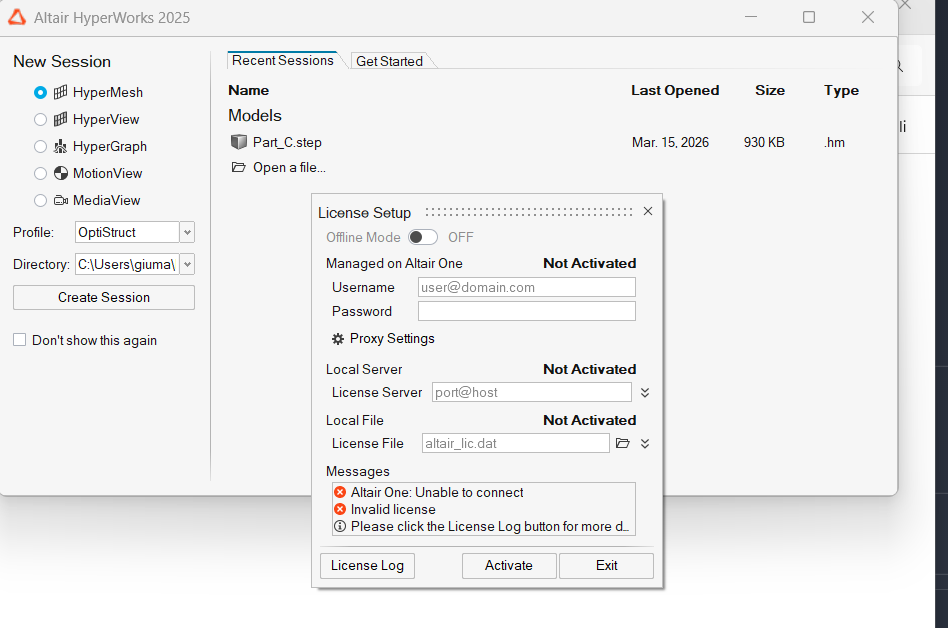Click the HyperMesh grid icon
Screen dimensions: 948x628
click(x=60, y=92)
